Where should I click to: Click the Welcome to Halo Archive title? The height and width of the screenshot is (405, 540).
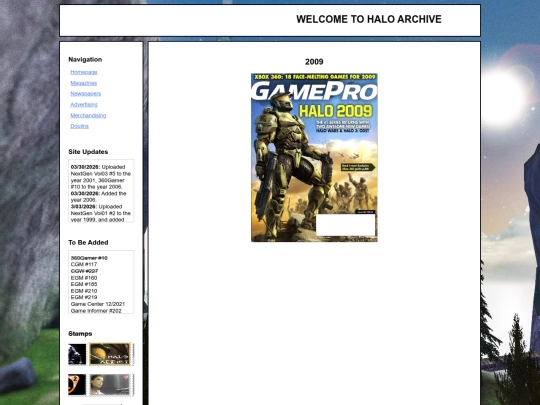pos(369,19)
